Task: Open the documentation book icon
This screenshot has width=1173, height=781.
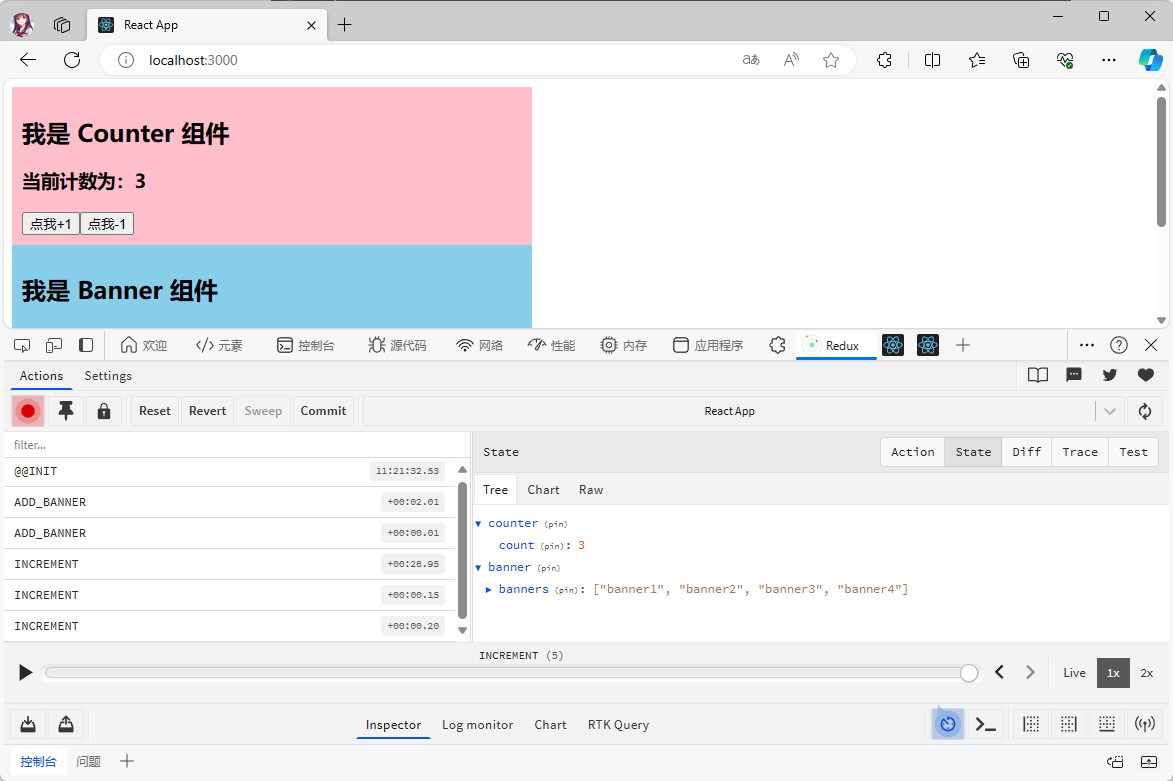Action: pyautogui.click(x=1038, y=375)
